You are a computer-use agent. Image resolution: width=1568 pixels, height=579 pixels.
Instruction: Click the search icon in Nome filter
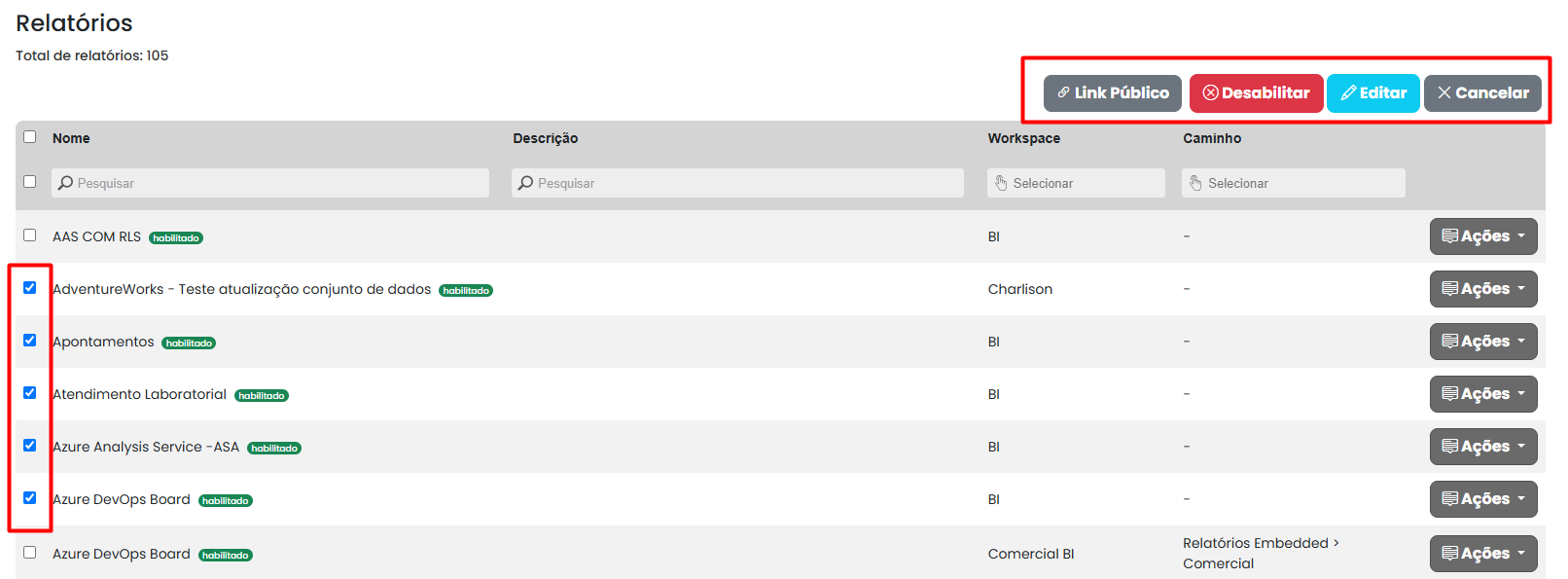point(65,183)
